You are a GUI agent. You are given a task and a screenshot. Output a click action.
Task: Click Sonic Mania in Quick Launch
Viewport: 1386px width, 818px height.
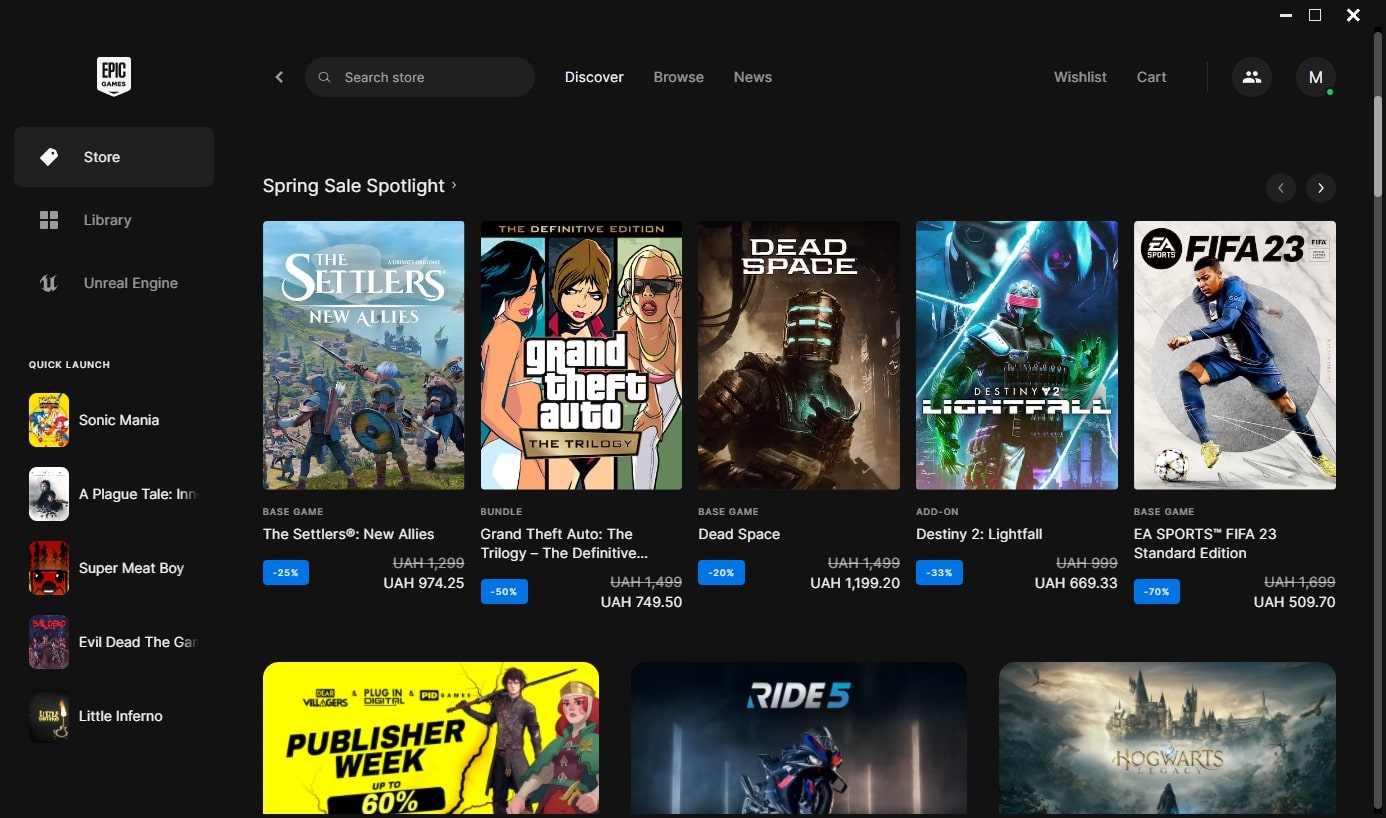click(119, 420)
